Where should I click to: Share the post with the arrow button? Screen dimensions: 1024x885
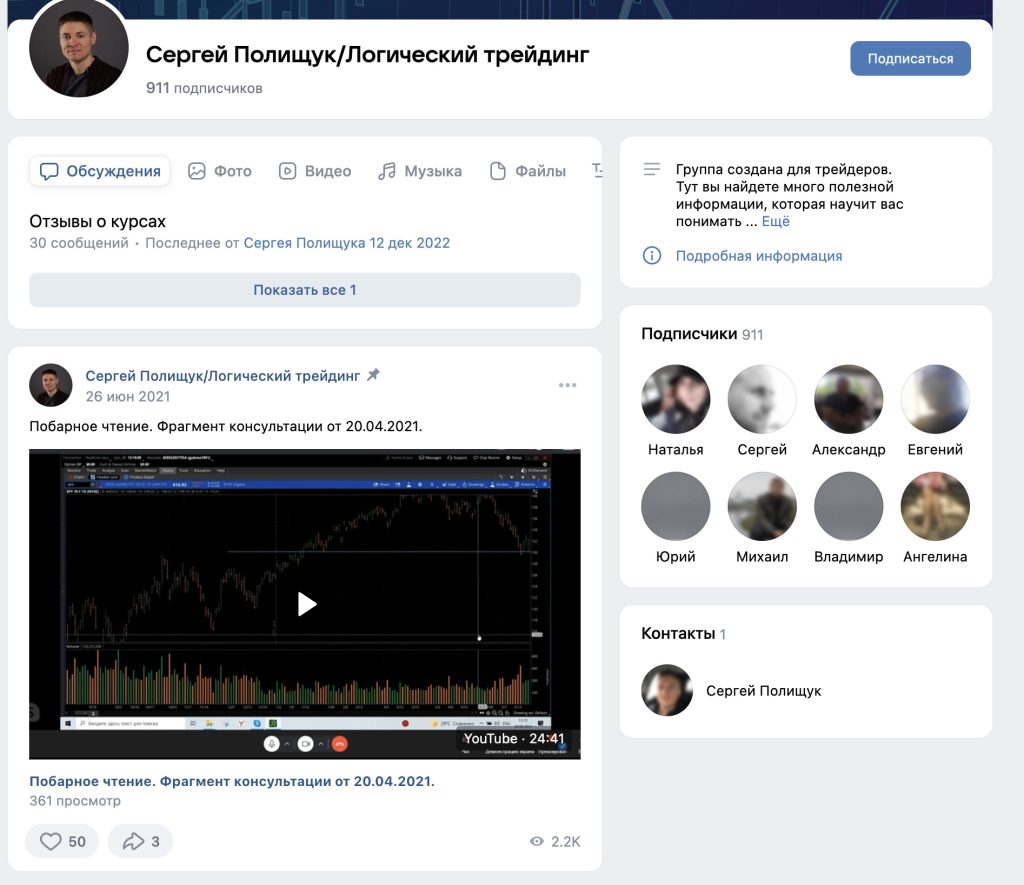tap(140, 841)
